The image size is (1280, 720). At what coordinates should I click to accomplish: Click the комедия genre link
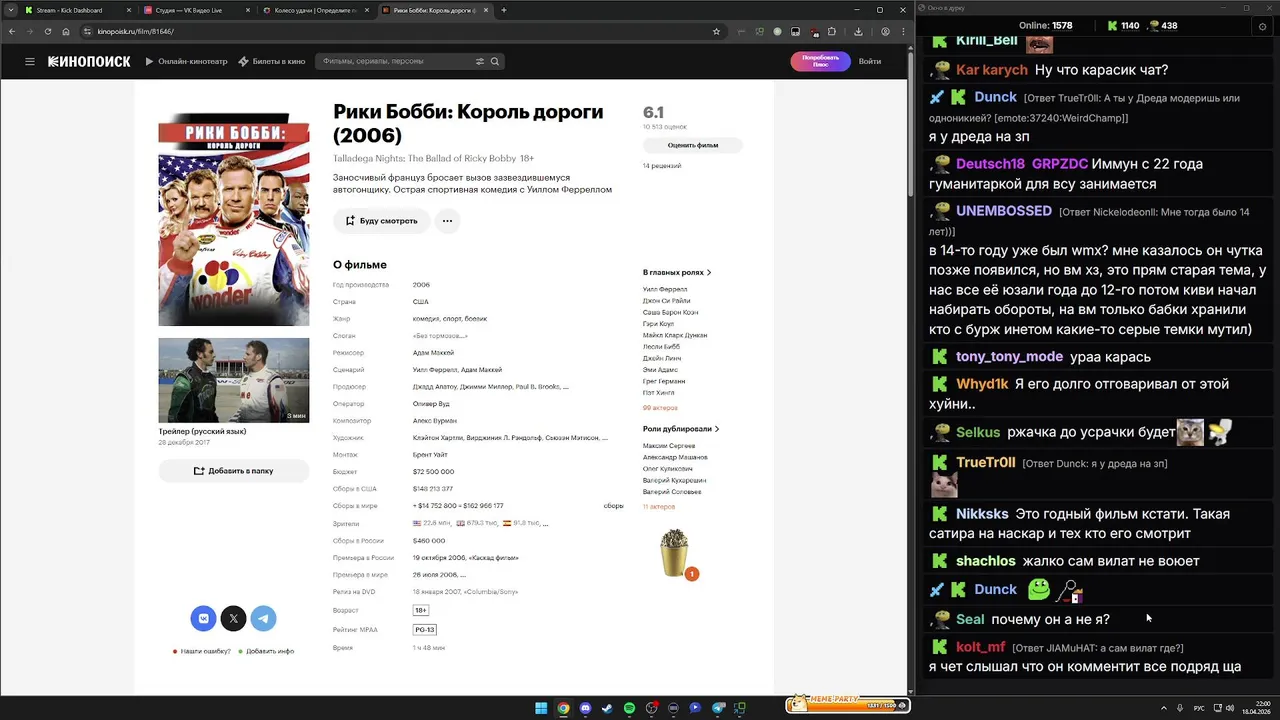426,319
